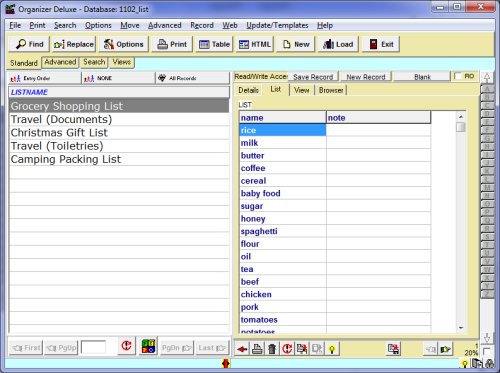
Task: Click the printer icon below the list
Action: 257,349
